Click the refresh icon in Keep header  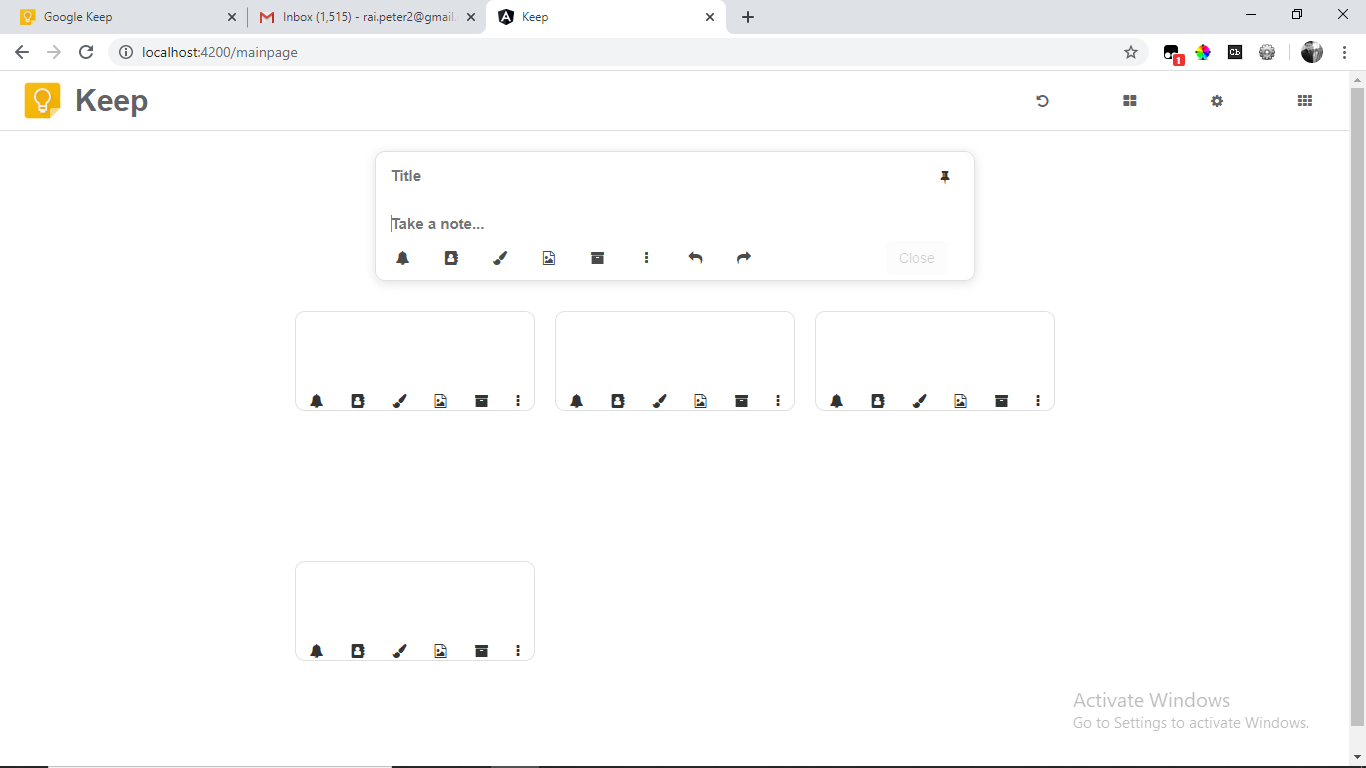(1042, 101)
